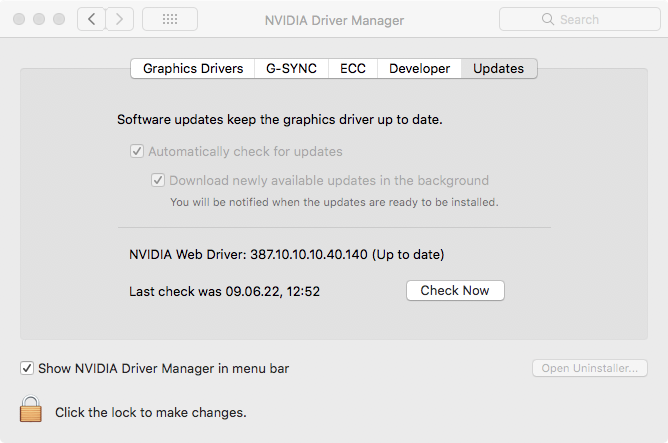The image size is (668, 443).
Task: Select the ECC tab
Action: tap(353, 68)
